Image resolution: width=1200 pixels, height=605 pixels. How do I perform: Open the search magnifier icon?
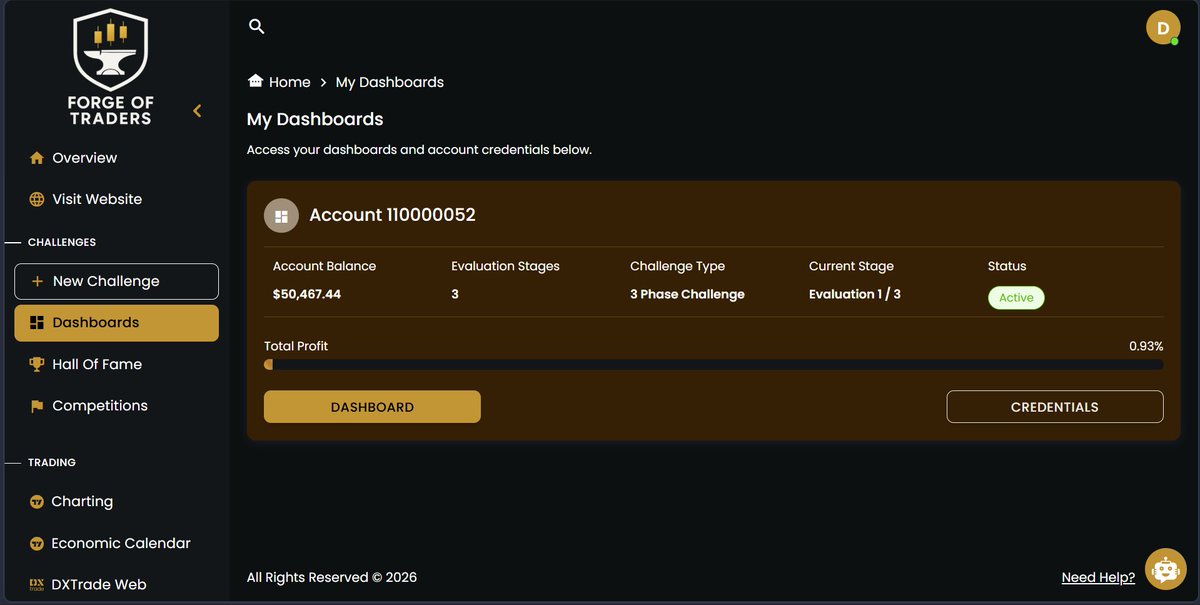pos(257,27)
